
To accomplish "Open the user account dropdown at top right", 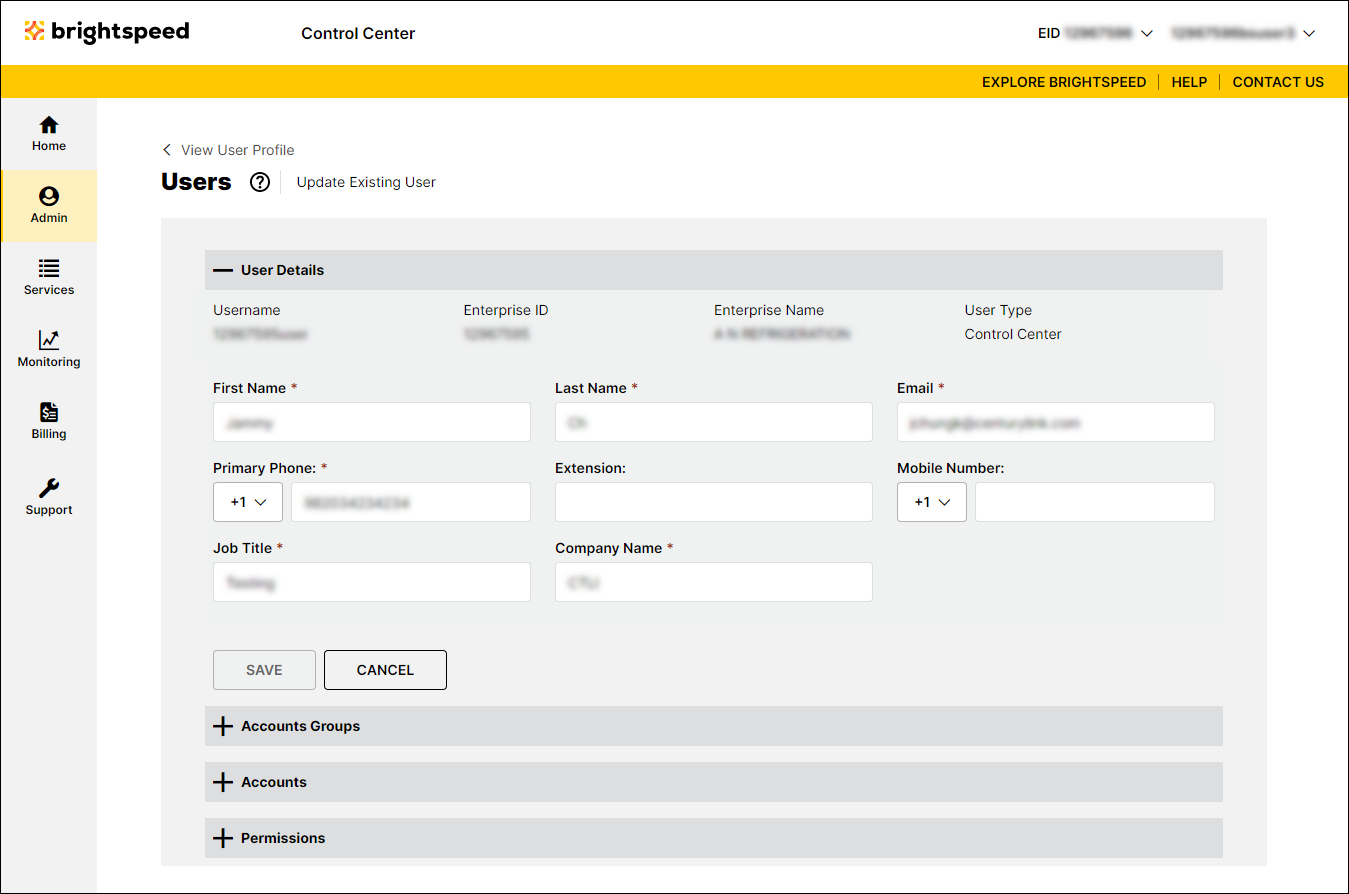I will tap(1243, 33).
